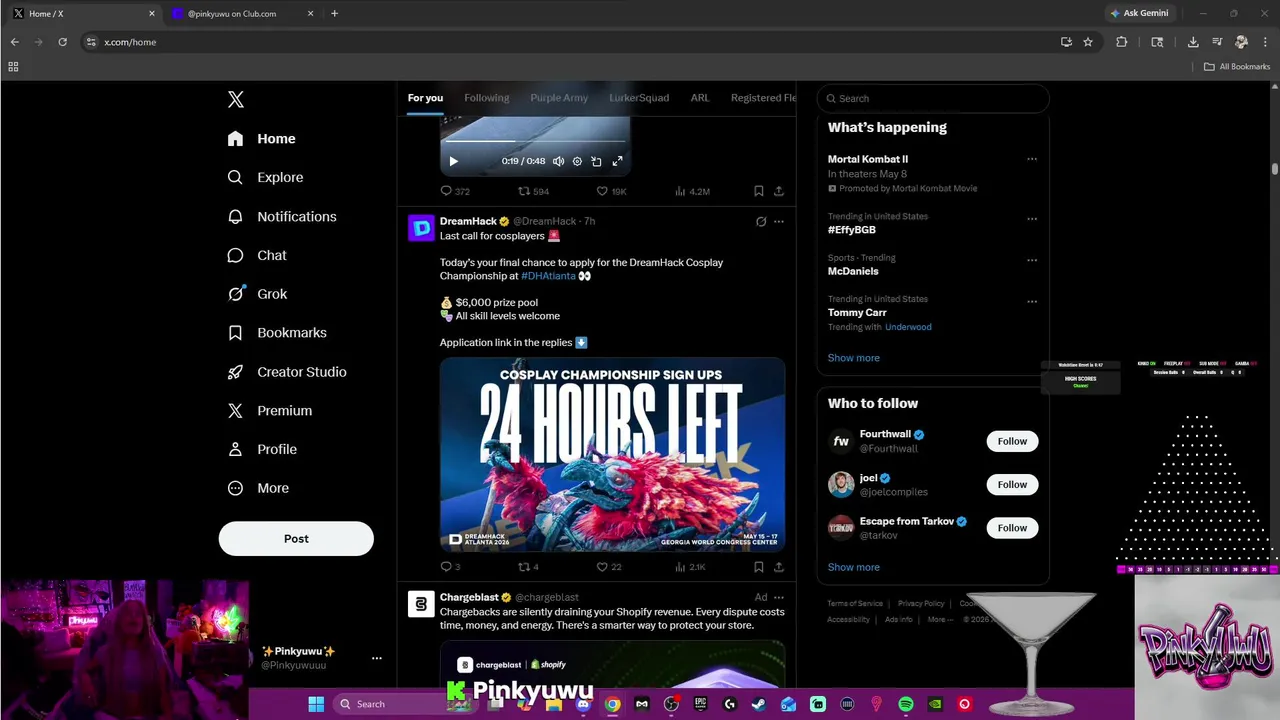This screenshot has height=720, width=1280.
Task: Open Bookmarks in X sidebar
Action: pyautogui.click(x=277, y=333)
